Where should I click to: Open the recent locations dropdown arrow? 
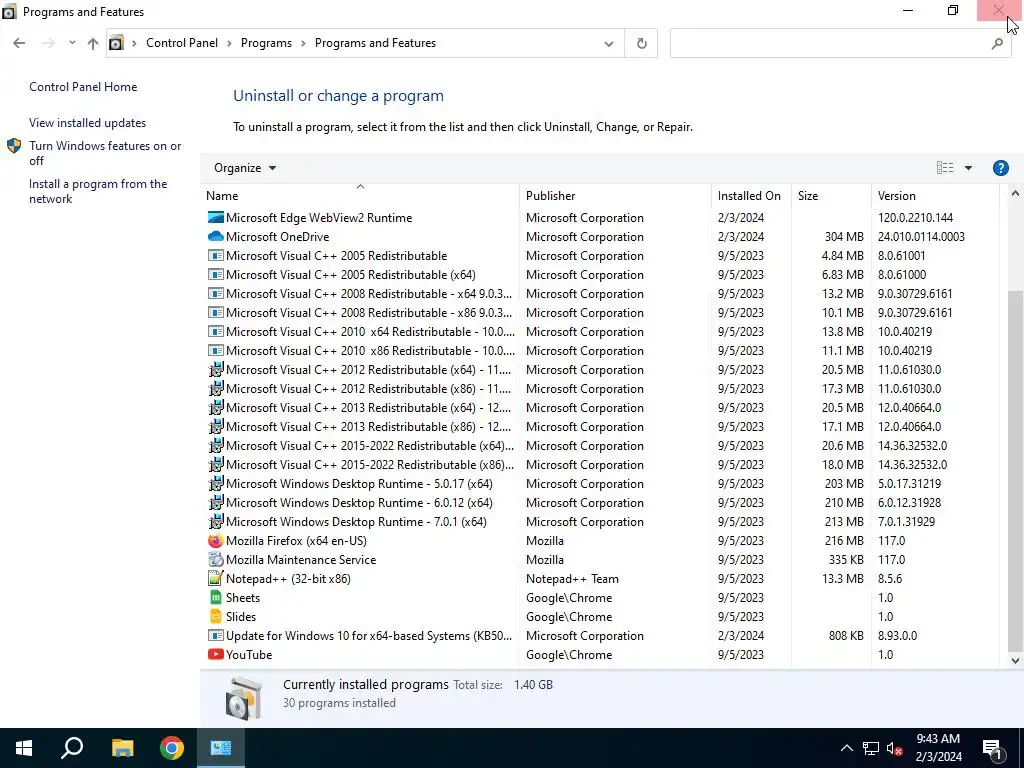click(72, 43)
